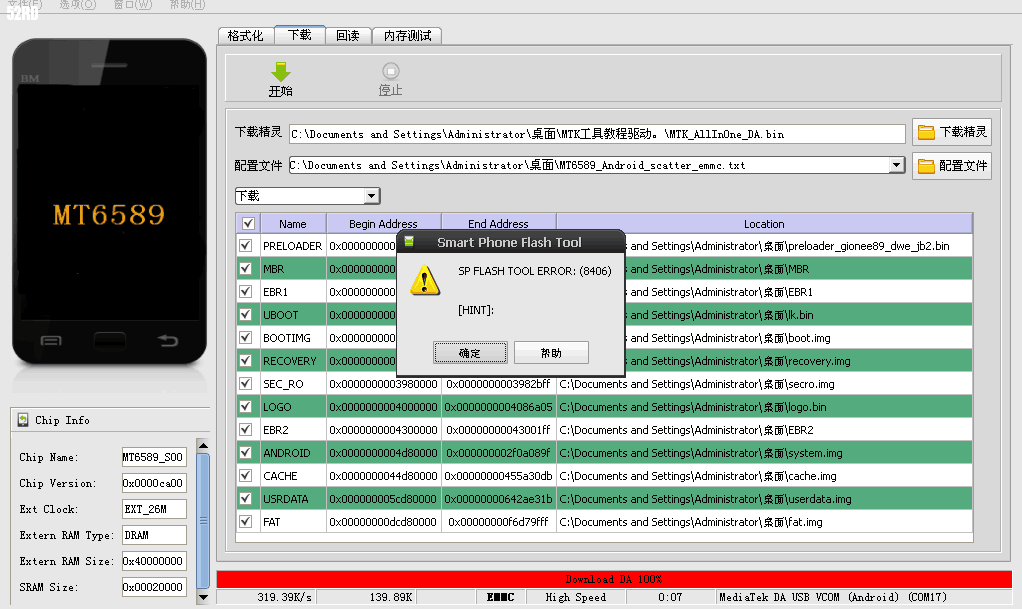The image size is (1022, 609).
Task: Click the SRAM Size field 0x00020000
Action: click(x=154, y=587)
